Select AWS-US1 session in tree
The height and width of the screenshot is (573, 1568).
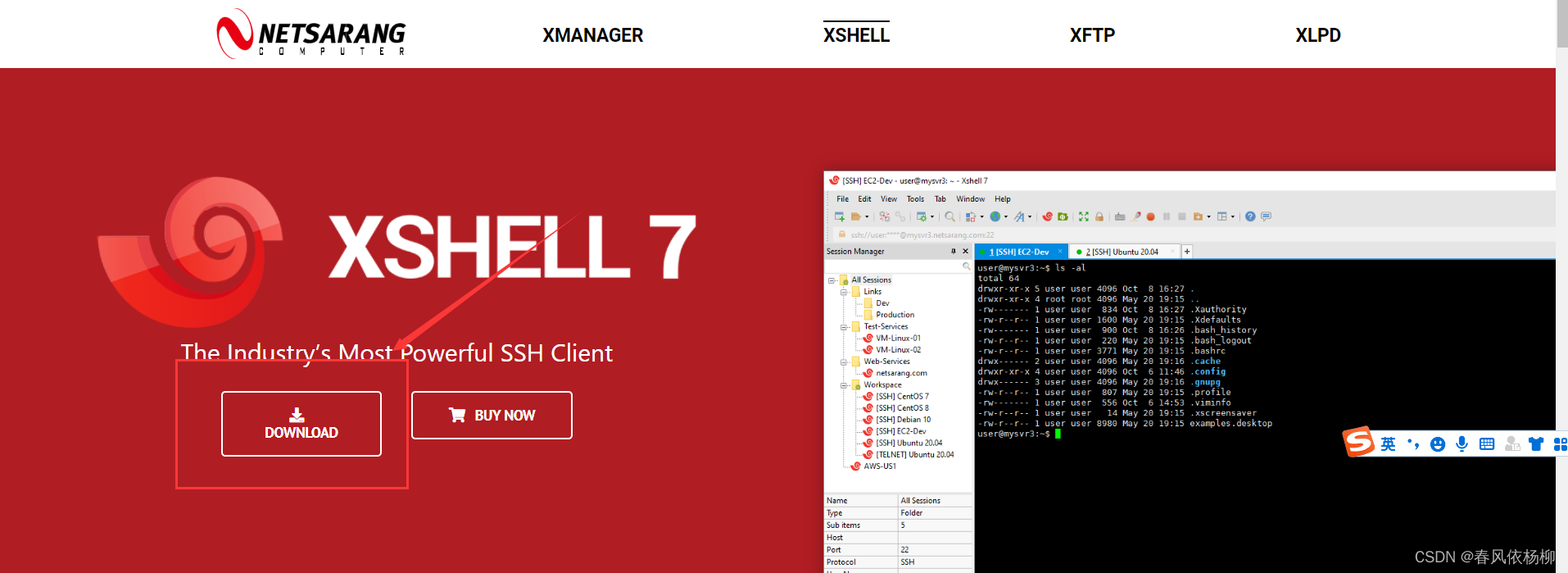point(880,466)
